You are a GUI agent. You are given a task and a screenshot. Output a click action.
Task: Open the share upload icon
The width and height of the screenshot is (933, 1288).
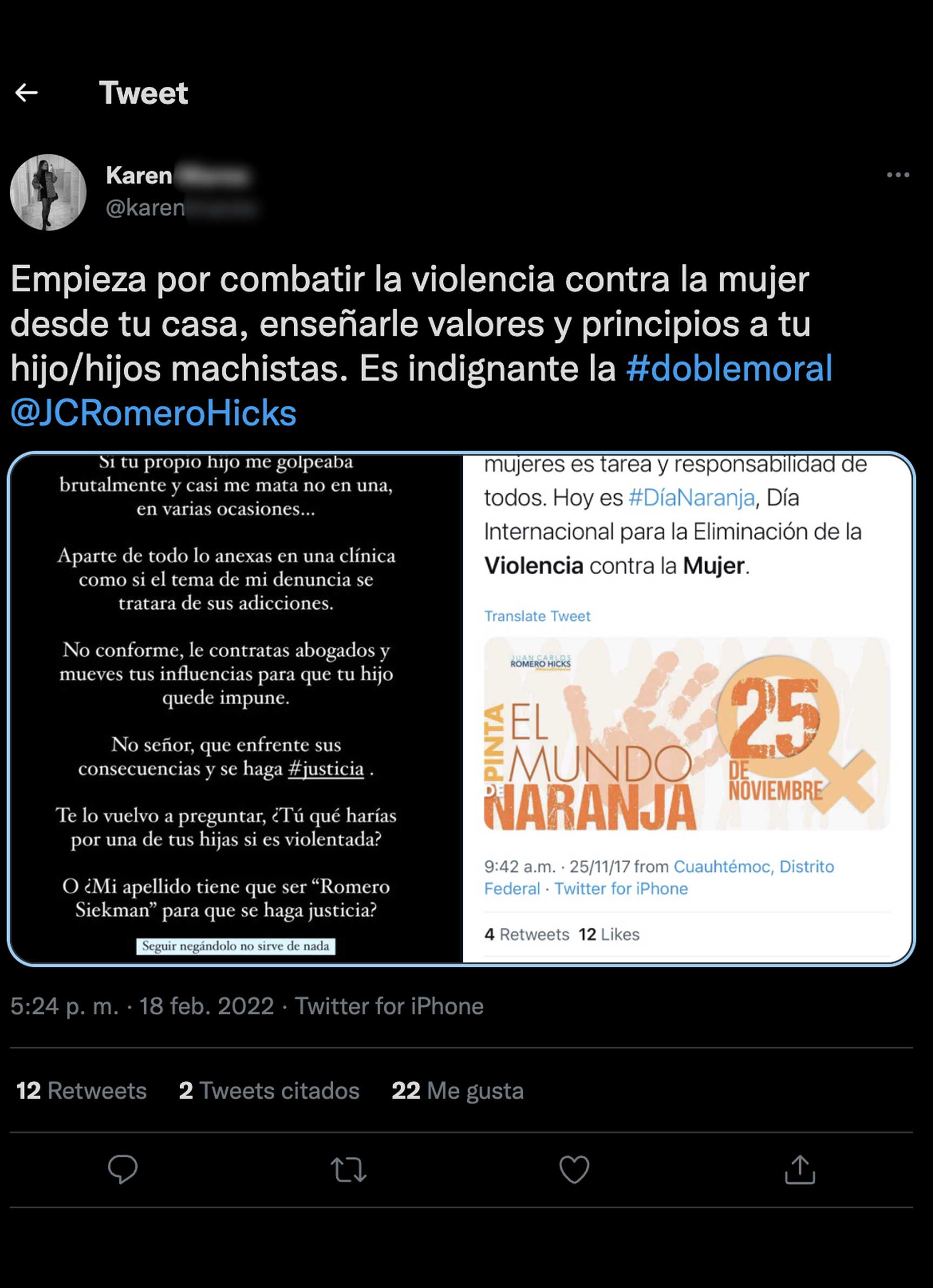pyautogui.click(x=800, y=1169)
